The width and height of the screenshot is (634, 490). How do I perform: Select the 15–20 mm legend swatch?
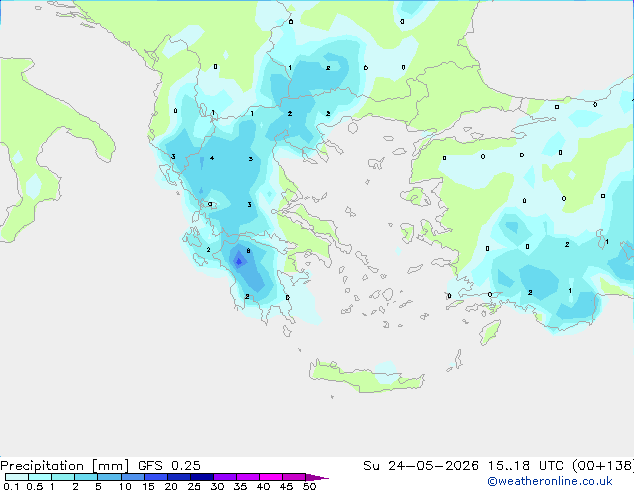(x=155, y=477)
